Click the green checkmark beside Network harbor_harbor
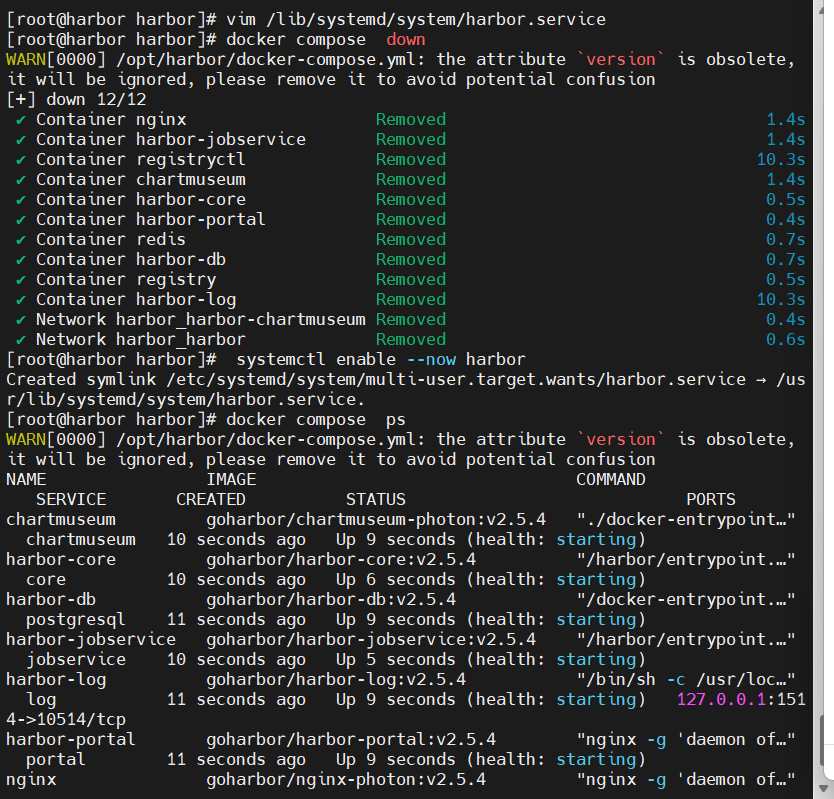 21,340
